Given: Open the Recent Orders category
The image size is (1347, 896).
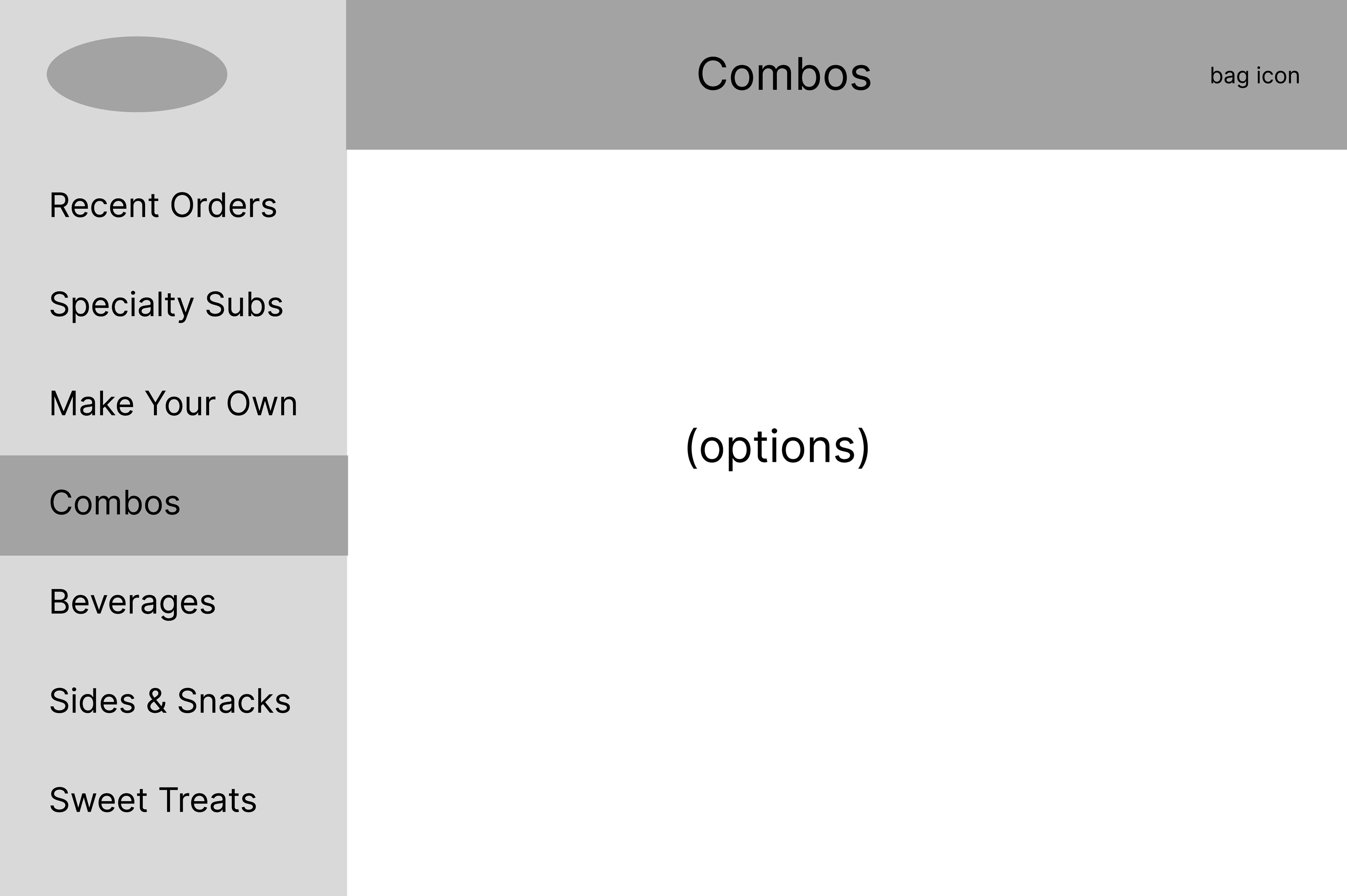Looking at the screenshot, I should (x=163, y=205).
